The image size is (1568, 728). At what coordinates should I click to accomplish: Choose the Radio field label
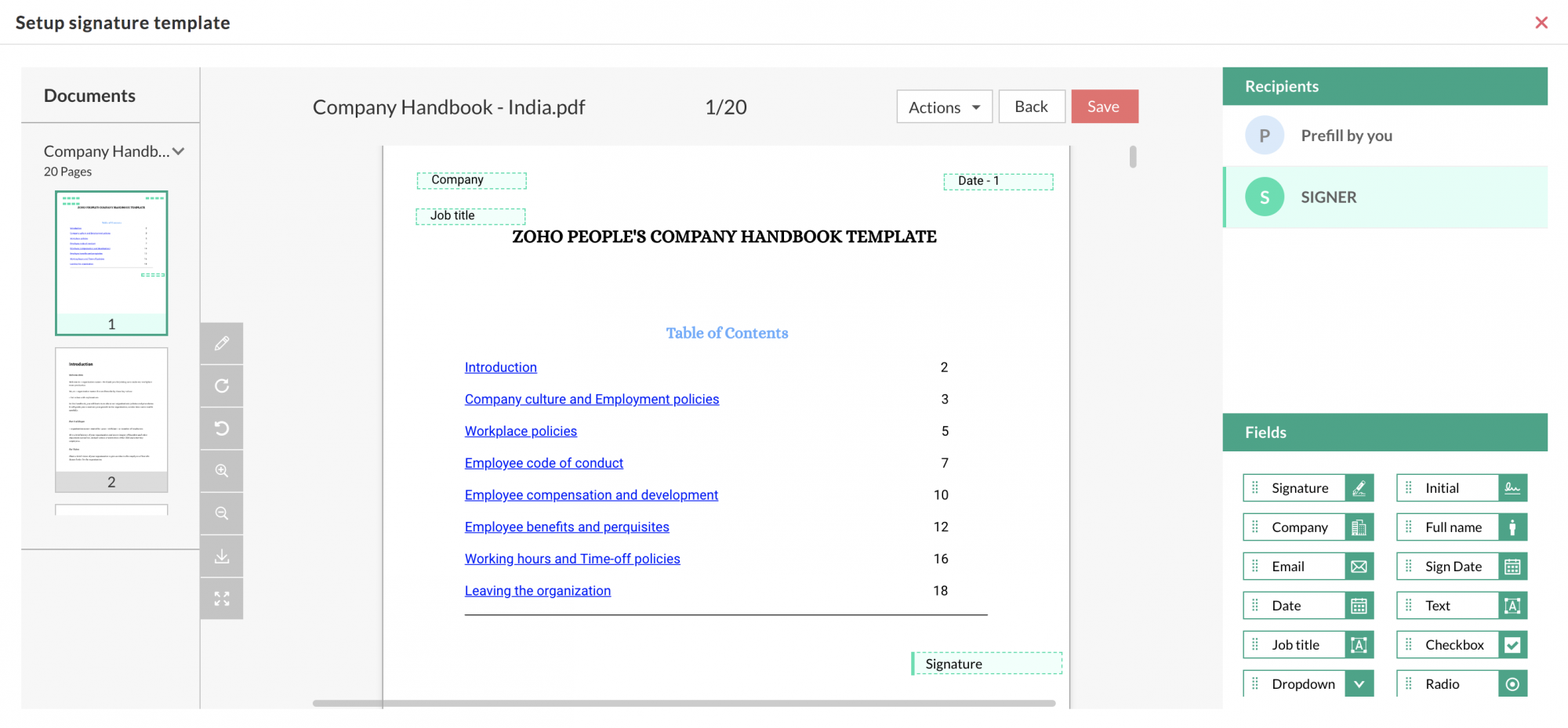tap(1442, 684)
